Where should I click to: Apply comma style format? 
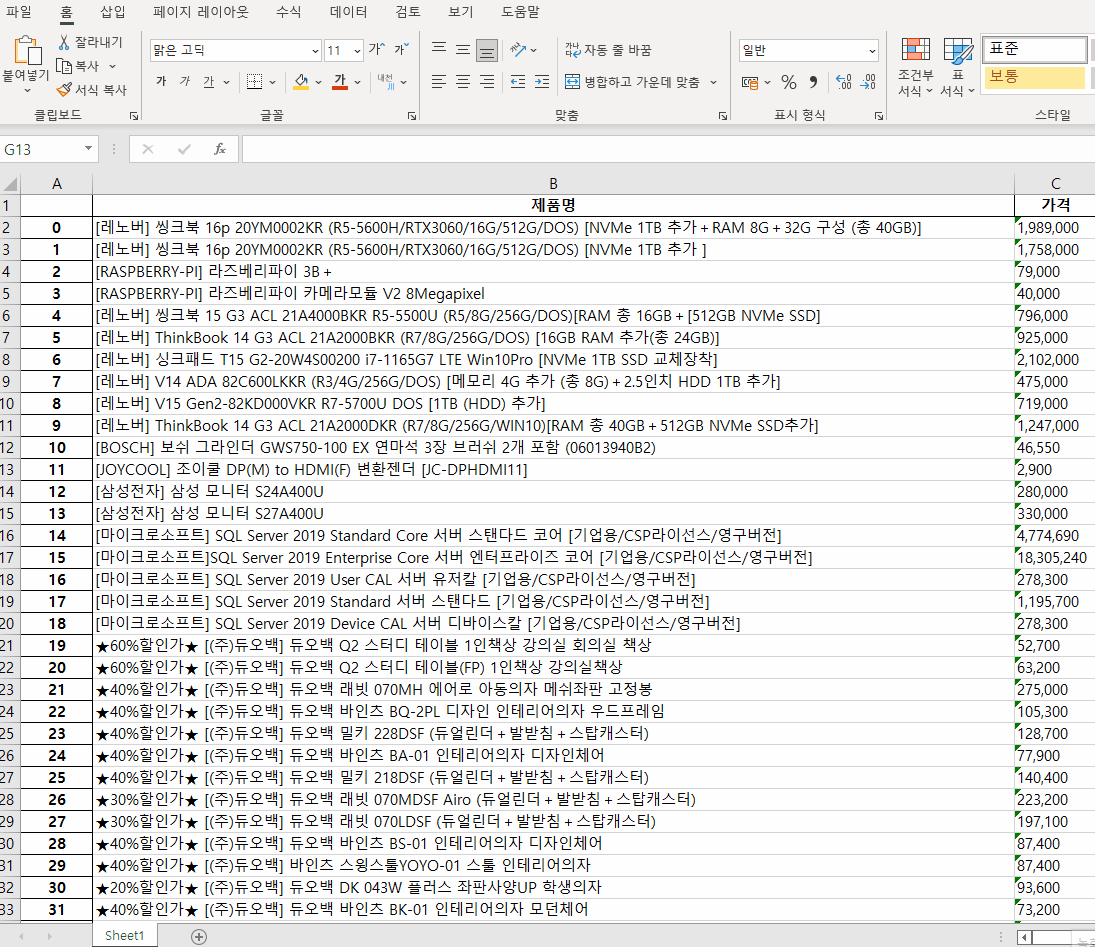(813, 82)
